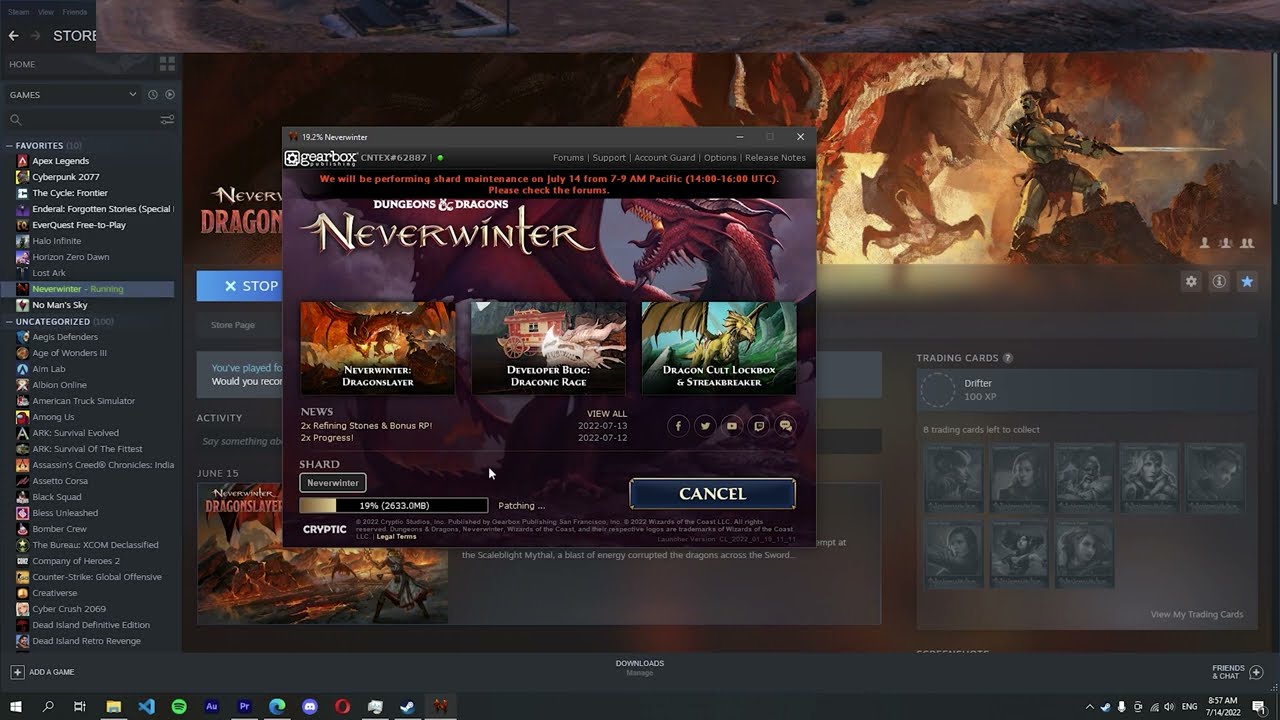Screen dimensions: 1280x720
Task: Toggle the favorite star icon in Steam
Action: point(1247,282)
